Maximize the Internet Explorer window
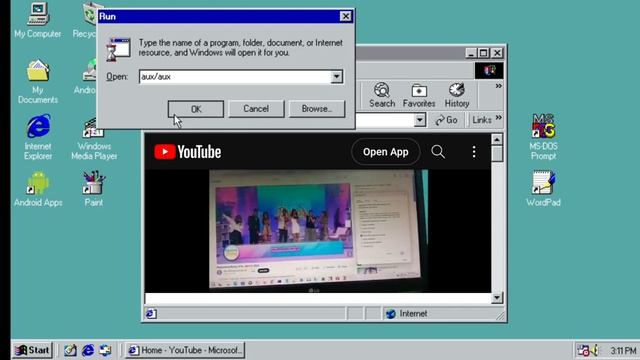This screenshot has height=360, width=640. click(x=483, y=53)
